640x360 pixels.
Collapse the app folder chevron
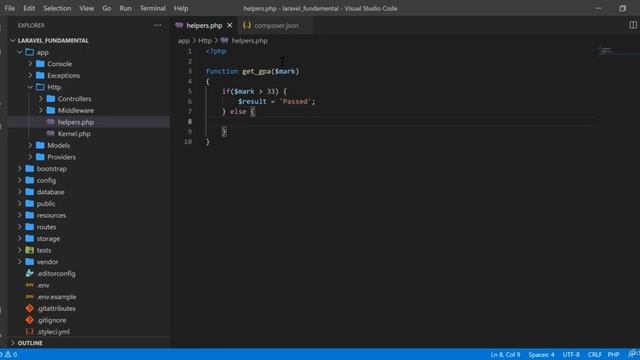click(x=20, y=52)
